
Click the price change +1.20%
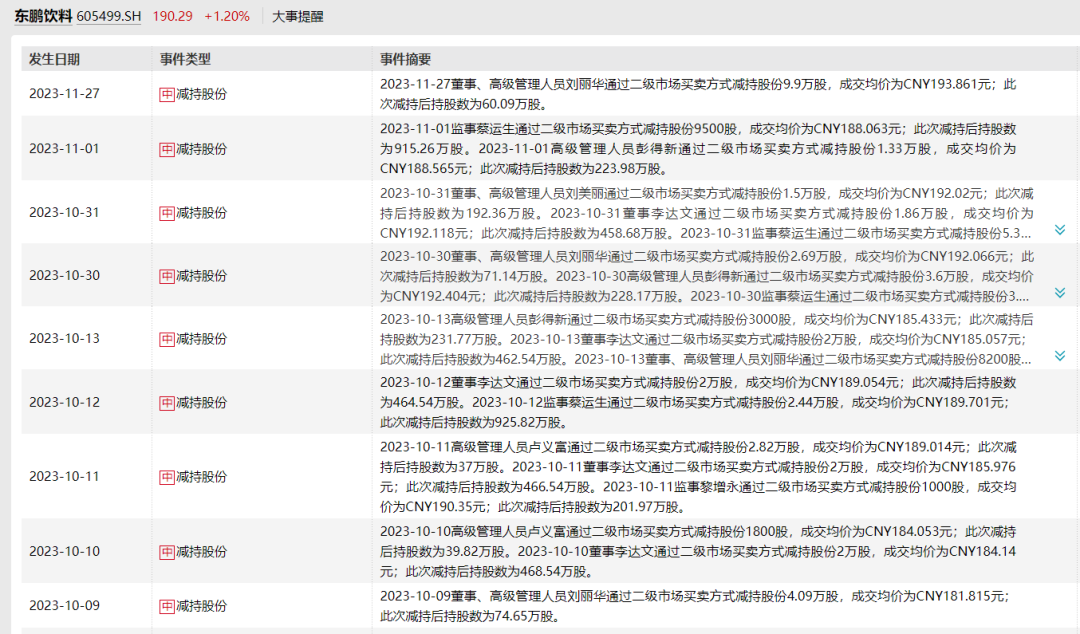click(x=227, y=16)
